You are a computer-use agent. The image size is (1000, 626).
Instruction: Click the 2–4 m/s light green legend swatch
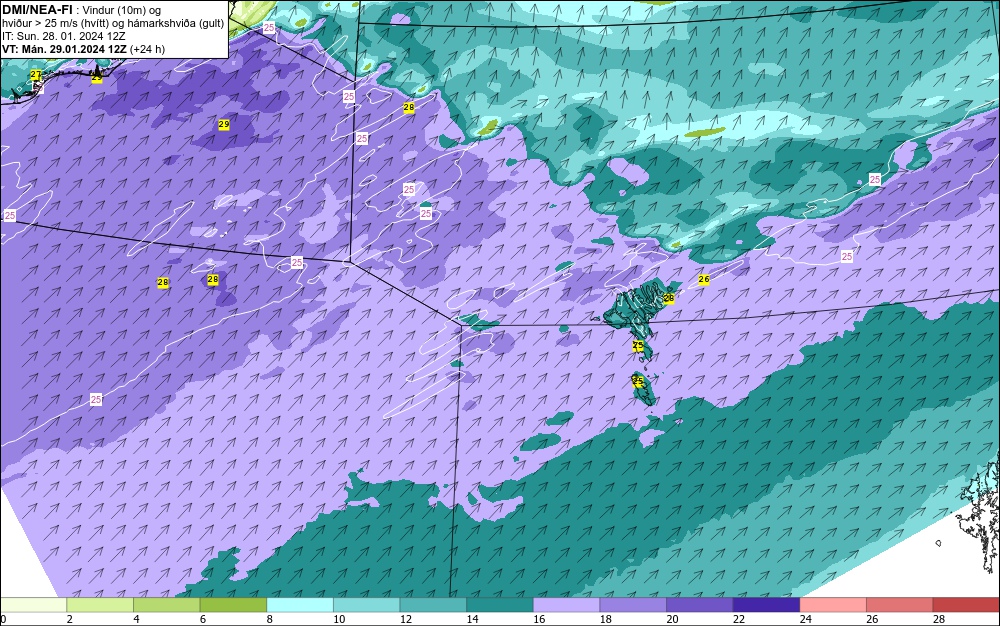(100, 605)
